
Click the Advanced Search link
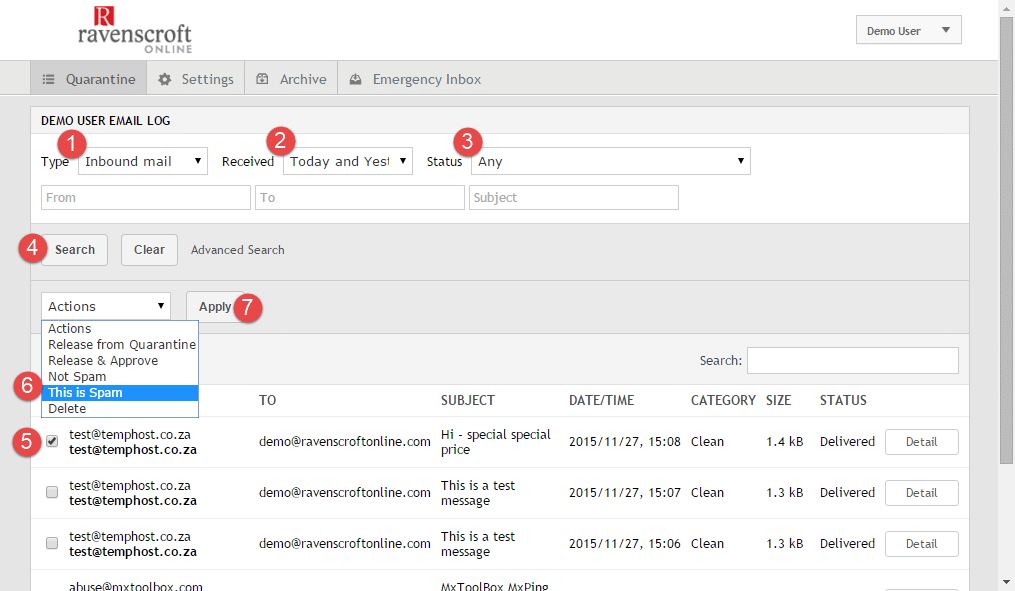coord(238,250)
